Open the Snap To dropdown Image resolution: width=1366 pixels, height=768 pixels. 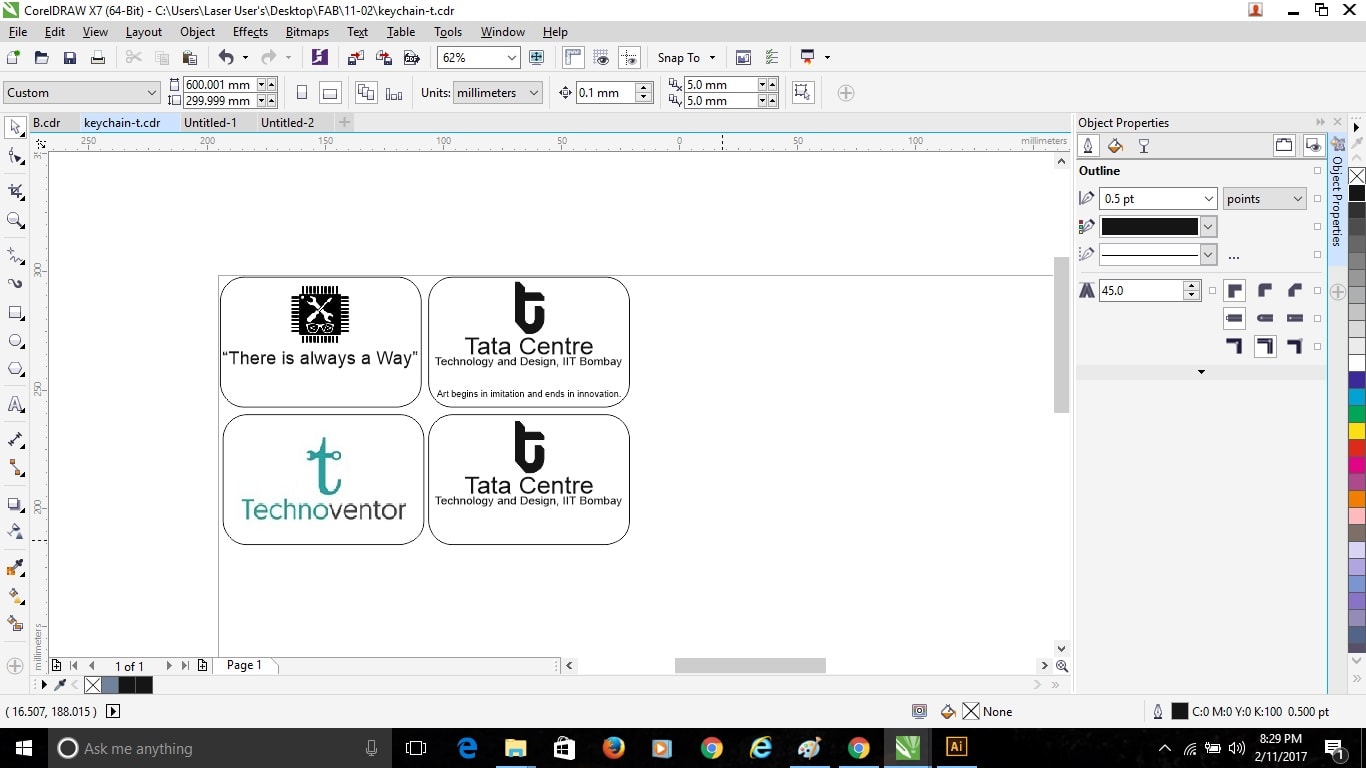(x=686, y=58)
